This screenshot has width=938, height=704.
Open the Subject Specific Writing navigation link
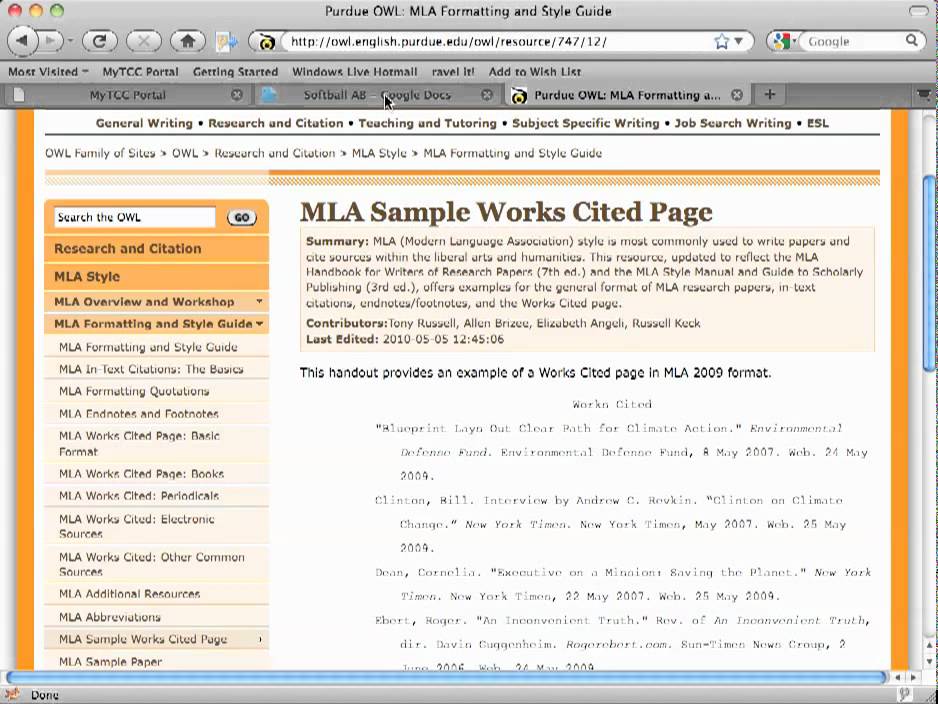coord(586,123)
